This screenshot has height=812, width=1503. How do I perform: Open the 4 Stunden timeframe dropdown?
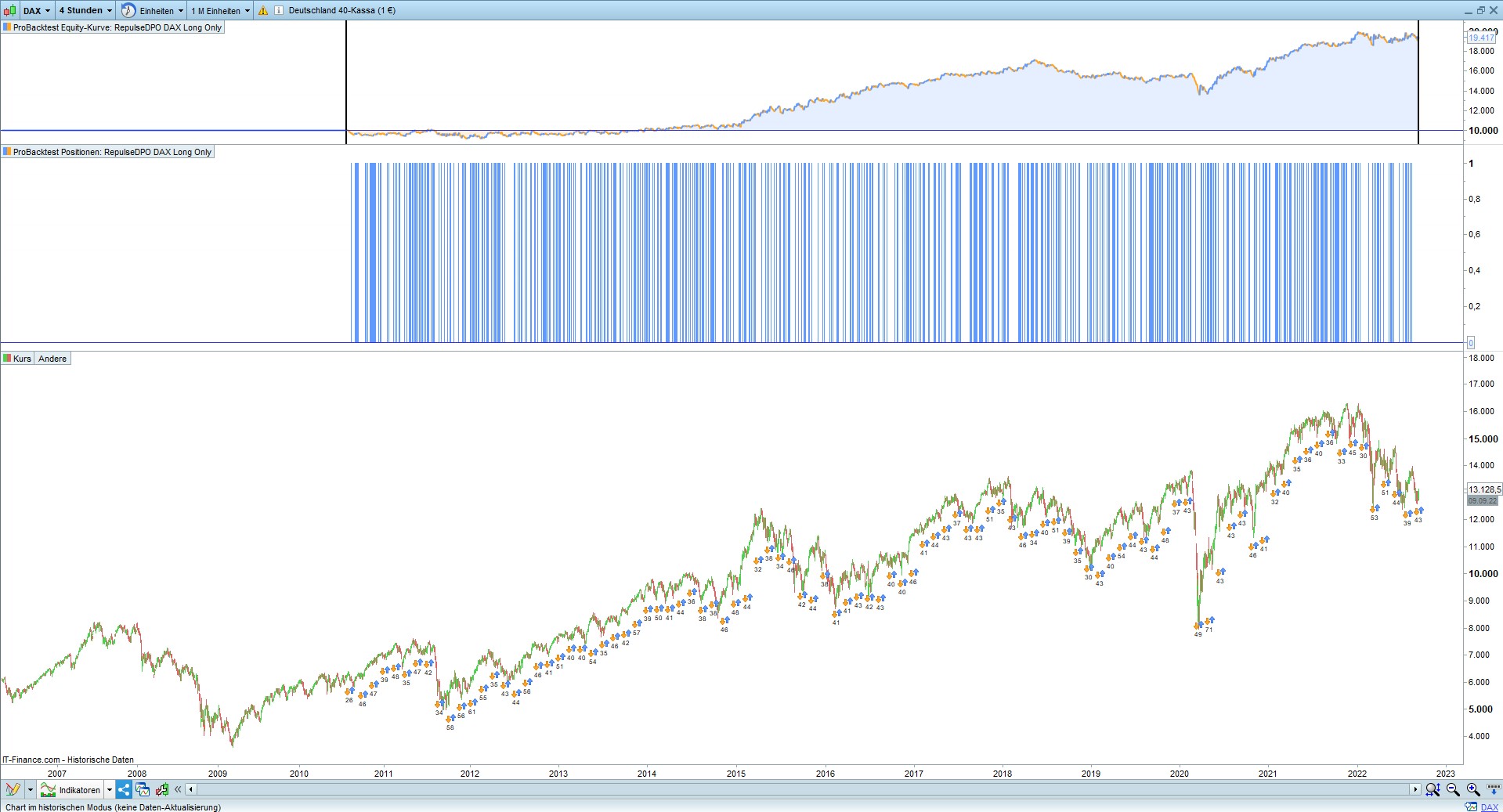point(85,10)
